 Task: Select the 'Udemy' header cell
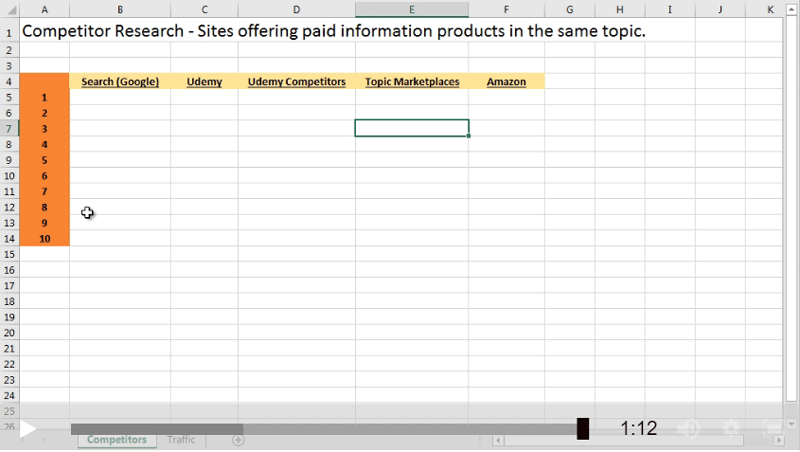tap(204, 82)
